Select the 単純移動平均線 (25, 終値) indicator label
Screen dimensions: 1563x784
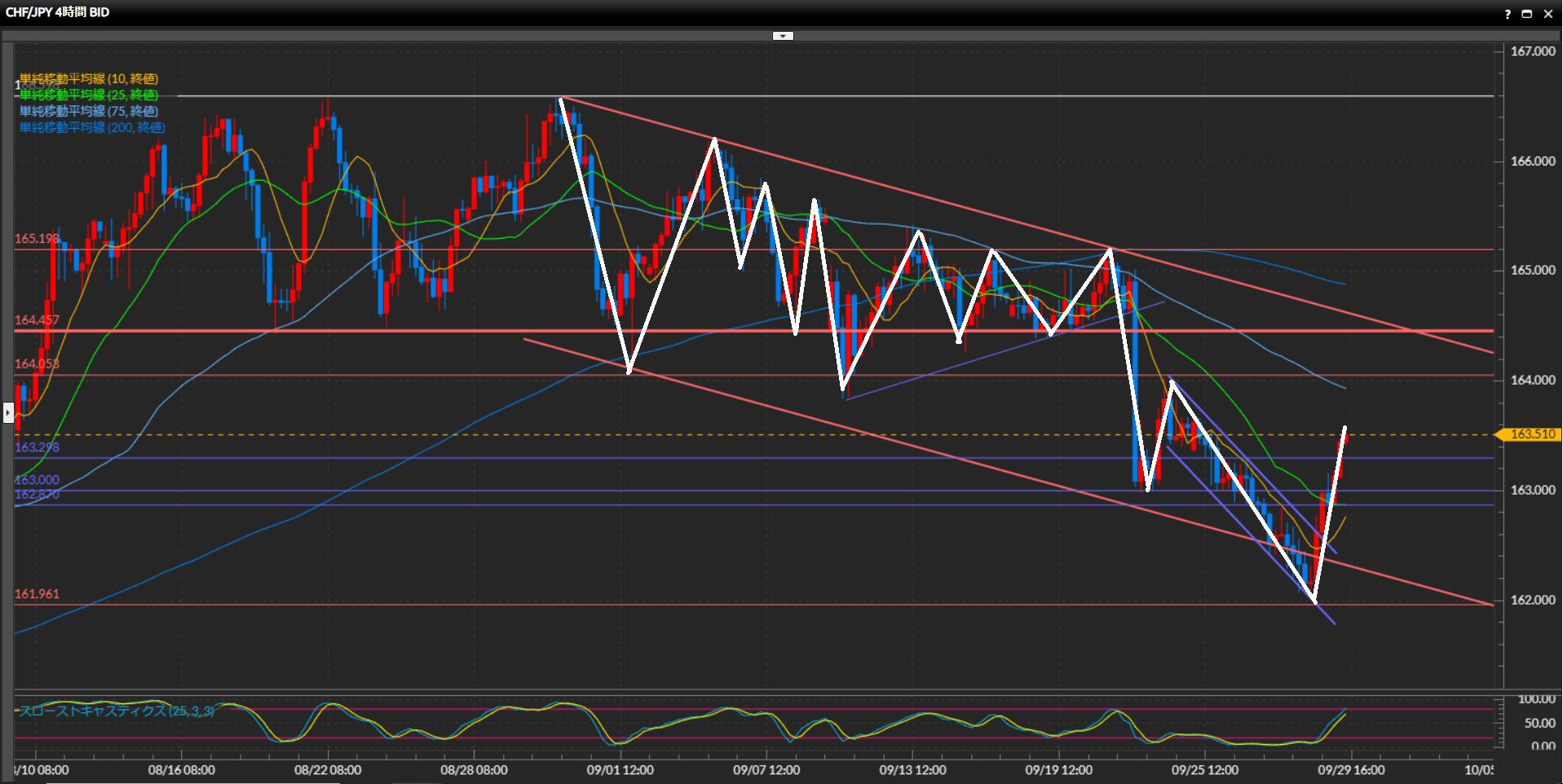coord(89,95)
